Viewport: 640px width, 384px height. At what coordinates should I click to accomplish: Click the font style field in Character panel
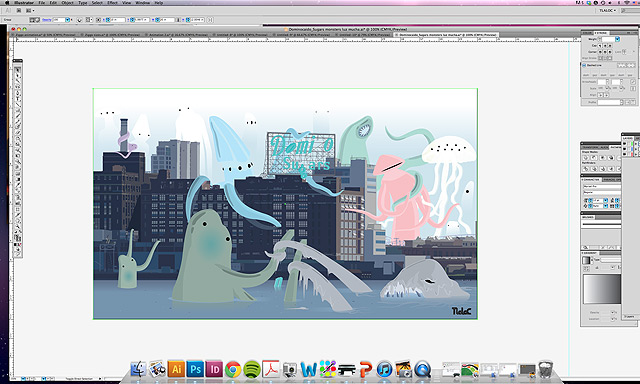click(602, 192)
